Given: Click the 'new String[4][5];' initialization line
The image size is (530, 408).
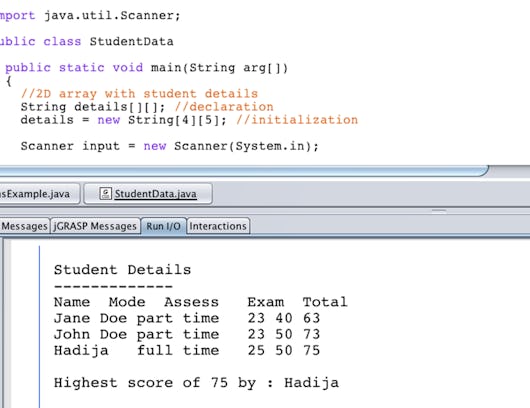Looking at the screenshot, I should [189, 120].
